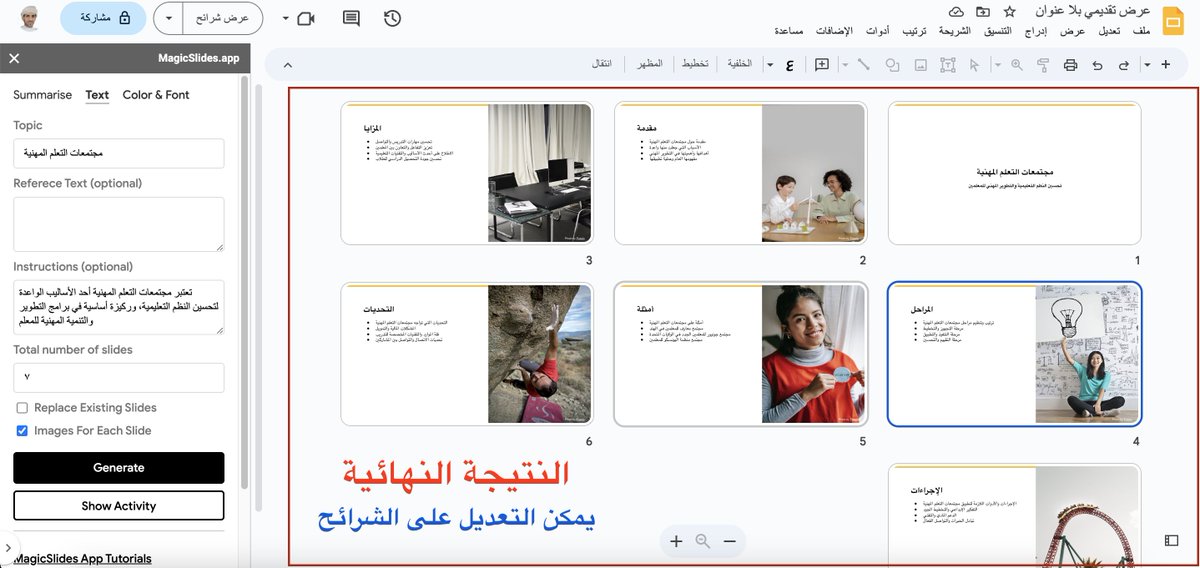Click the bottom zoom magnifier icon
Screen dimensions: 1200x568
[703, 541]
